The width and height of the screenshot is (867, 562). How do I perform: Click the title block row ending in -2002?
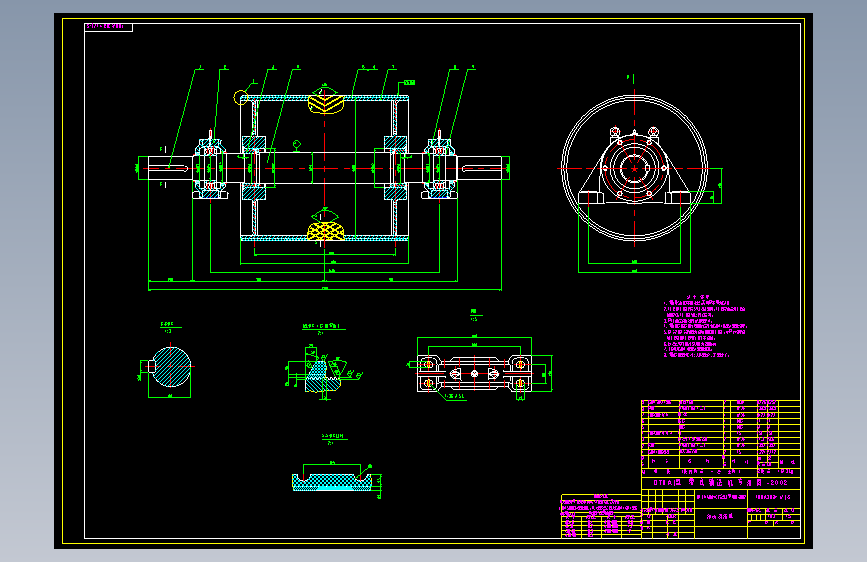(x=720, y=482)
